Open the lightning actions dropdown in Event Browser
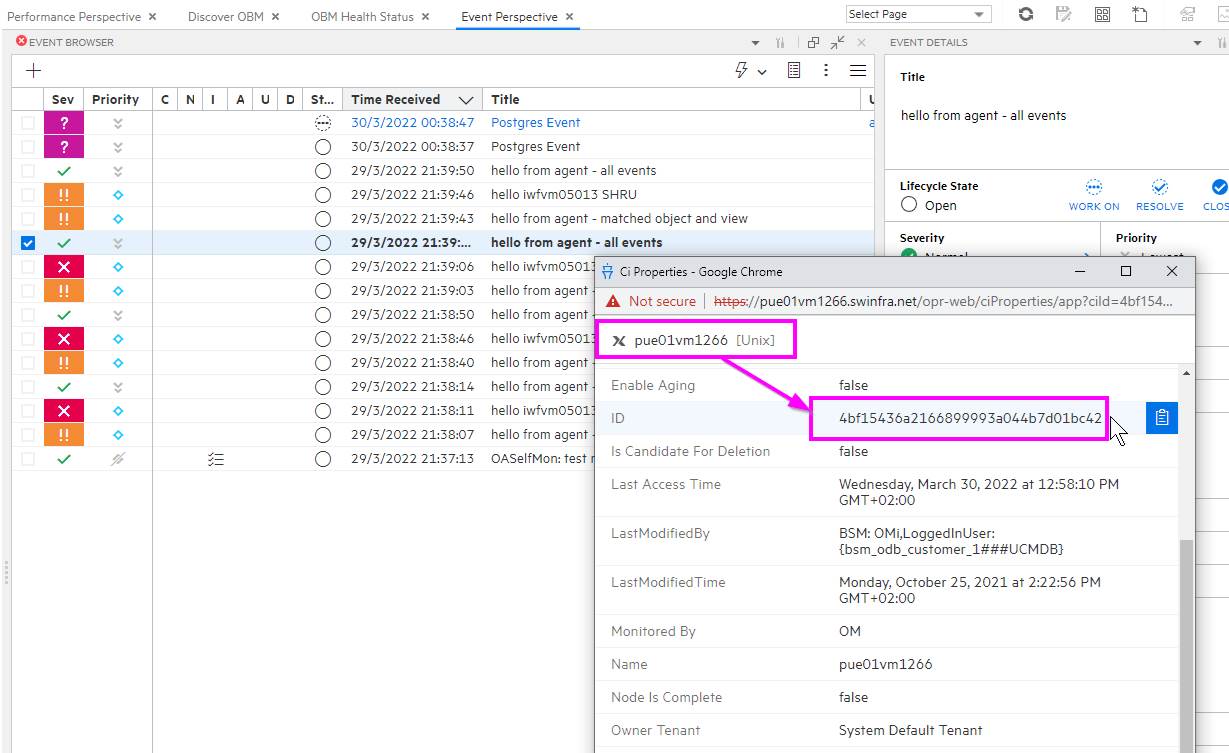This screenshot has width=1229, height=753. tap(750, 70)
